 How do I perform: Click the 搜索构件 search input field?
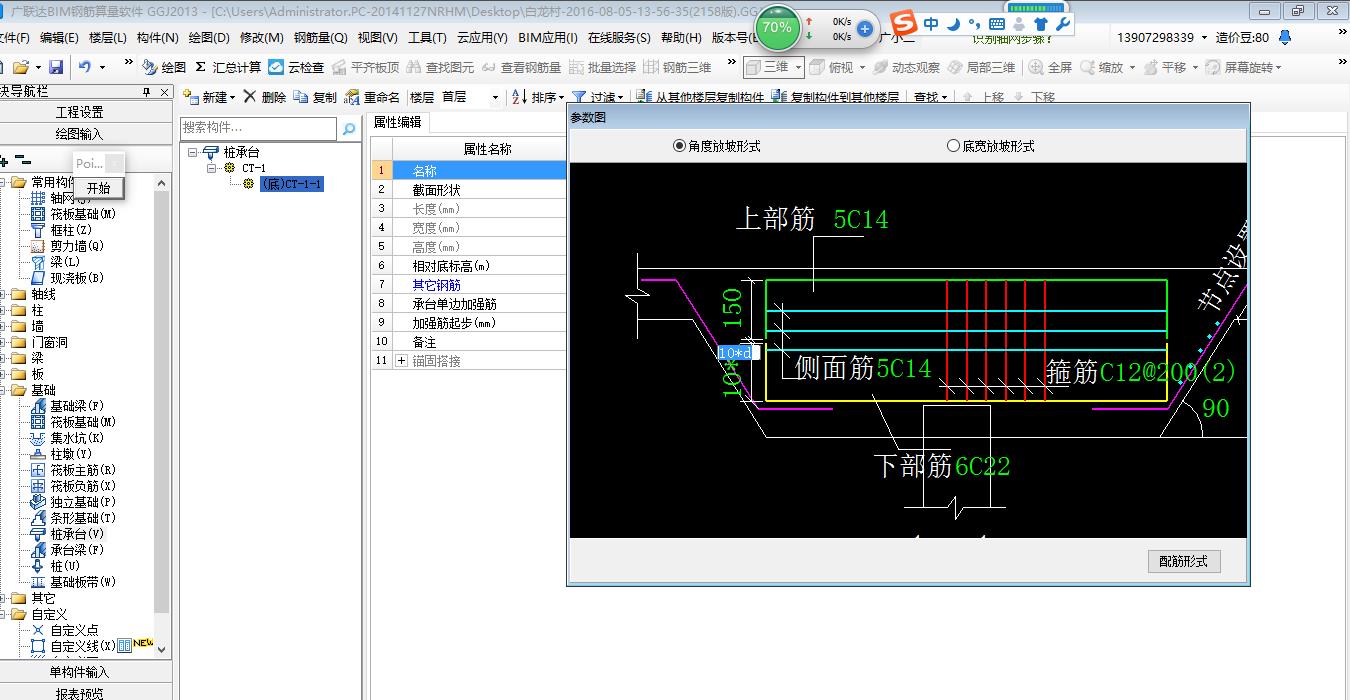pyautogui.click(x=259, y=128)
